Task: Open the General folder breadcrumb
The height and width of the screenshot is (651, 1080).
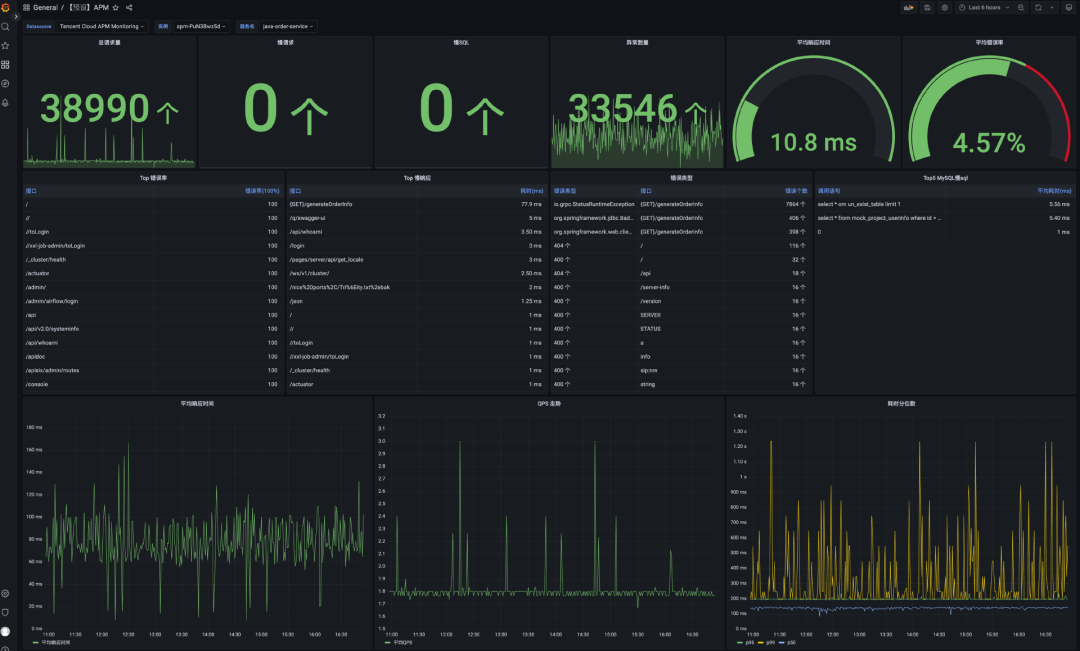Action: coord(45,8)
